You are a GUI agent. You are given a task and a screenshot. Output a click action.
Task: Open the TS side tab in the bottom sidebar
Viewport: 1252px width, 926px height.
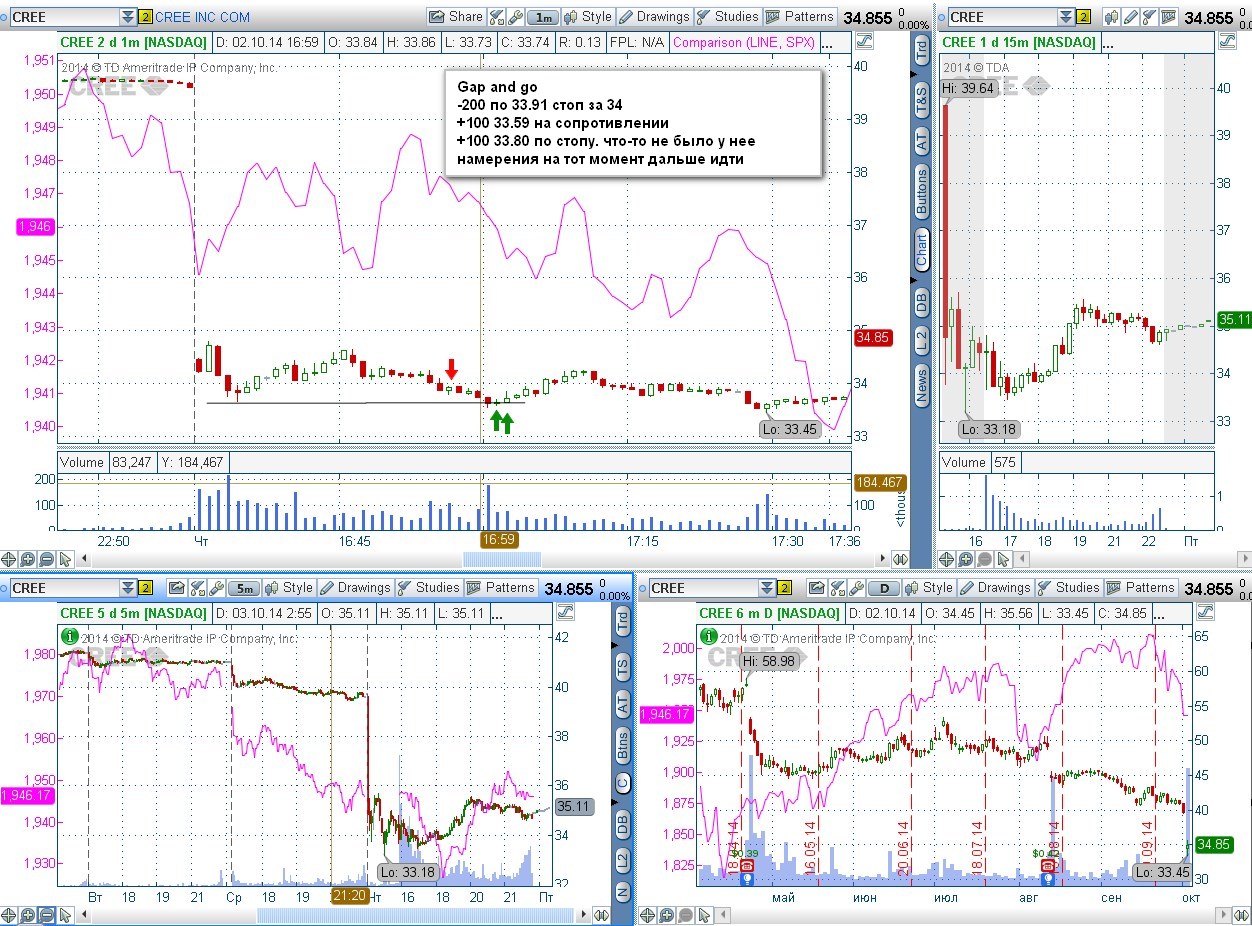coord(623,667)
